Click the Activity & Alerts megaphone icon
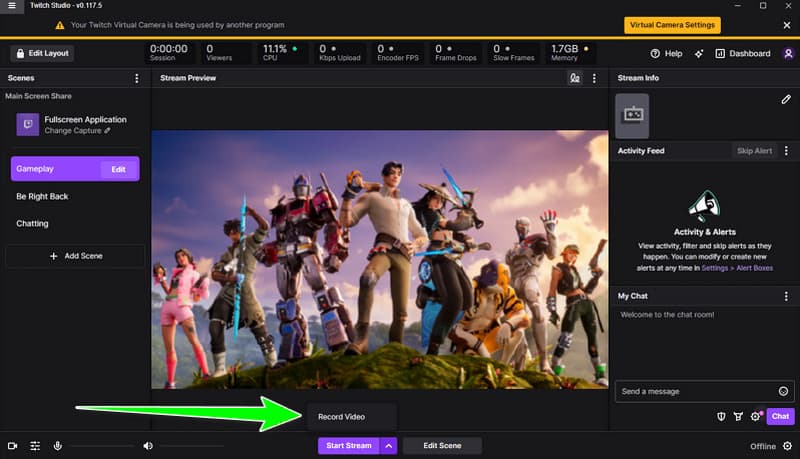800x459 pixels. (705, 206)
